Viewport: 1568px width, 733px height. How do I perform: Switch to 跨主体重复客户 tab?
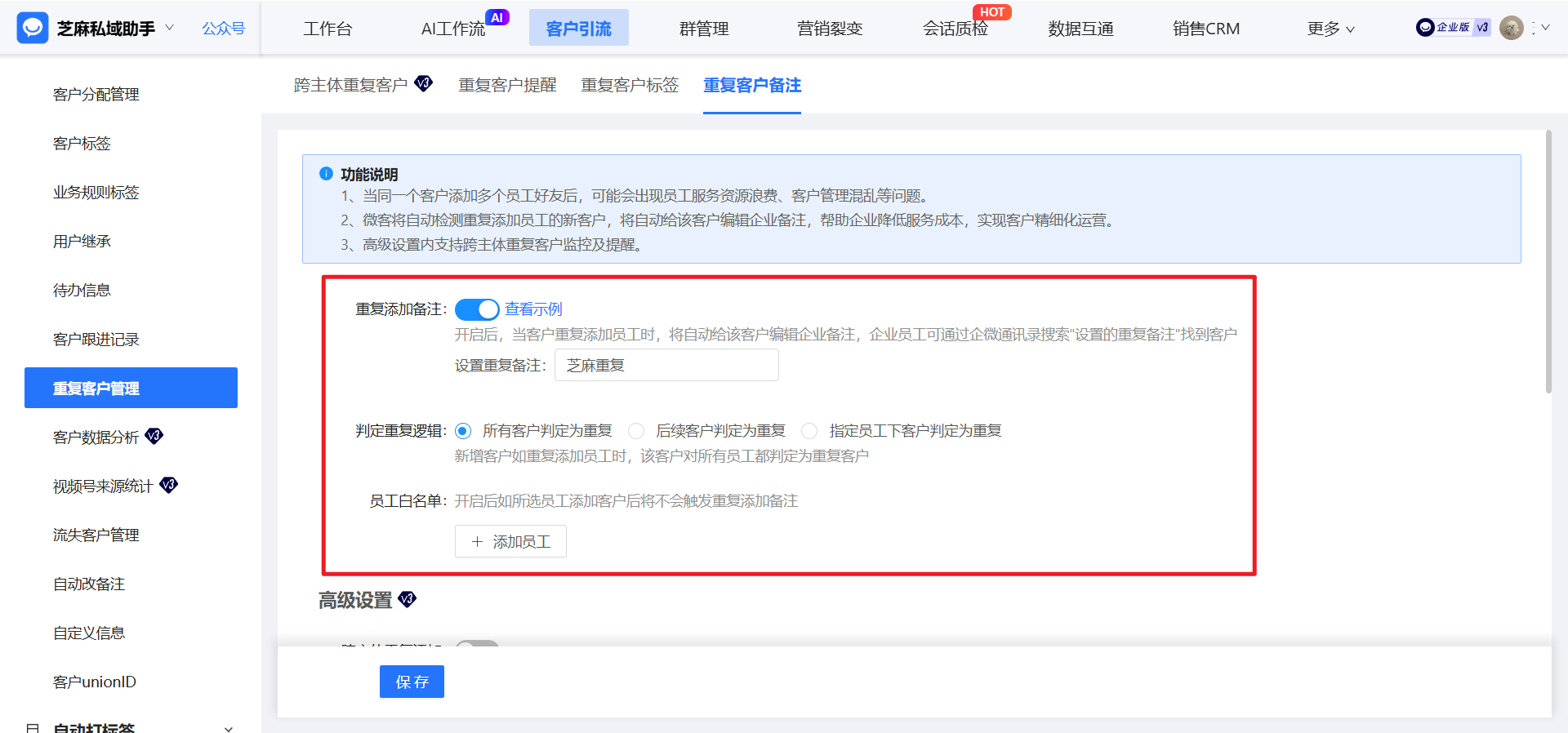coord(350,85)
